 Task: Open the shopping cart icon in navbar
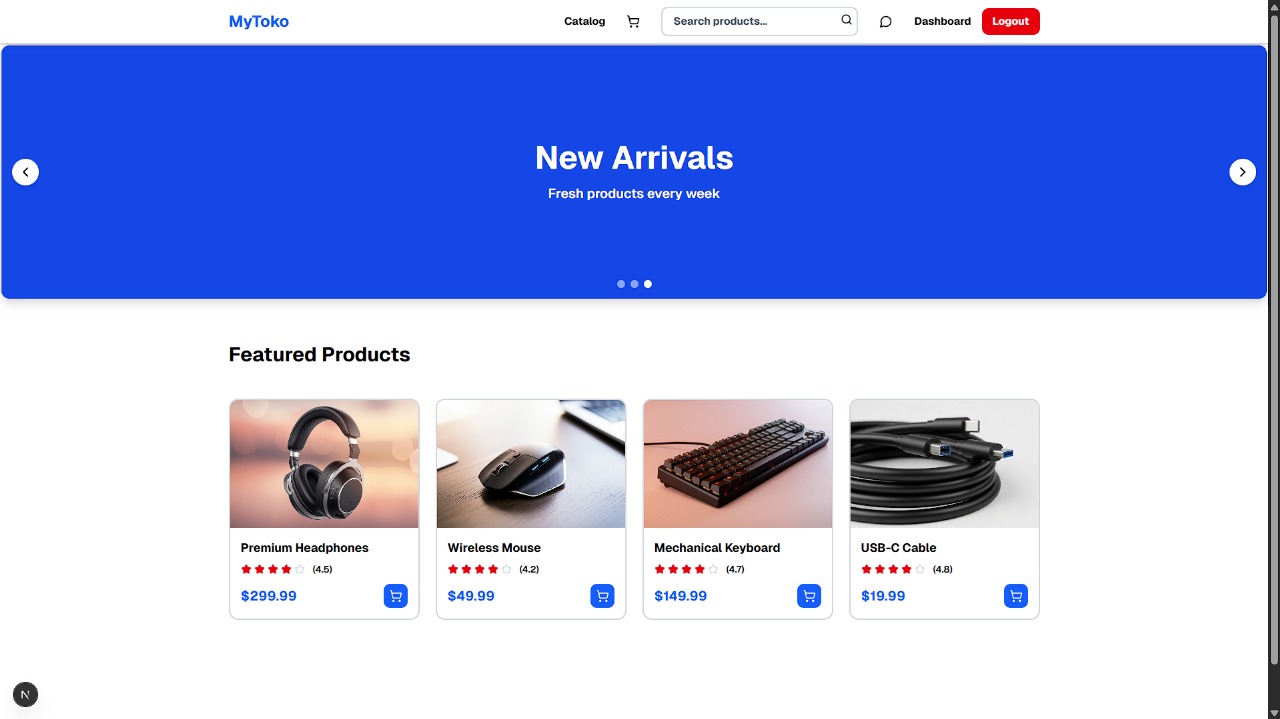[633, 21]
